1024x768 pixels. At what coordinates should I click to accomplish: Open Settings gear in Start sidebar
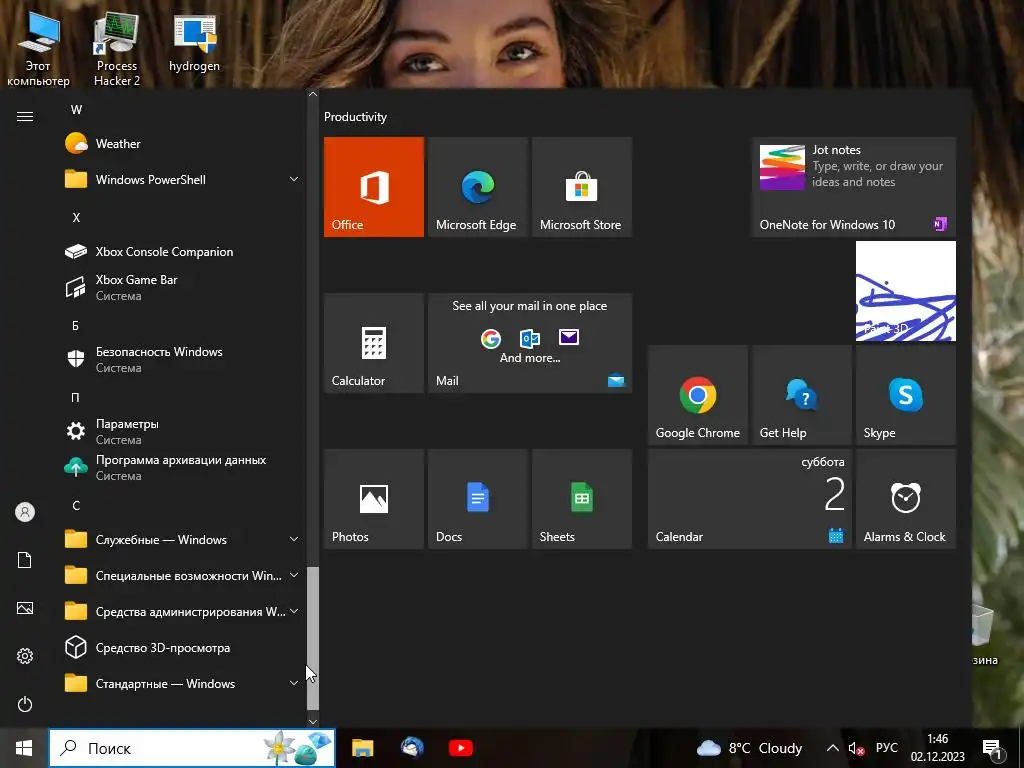(25, 656)
